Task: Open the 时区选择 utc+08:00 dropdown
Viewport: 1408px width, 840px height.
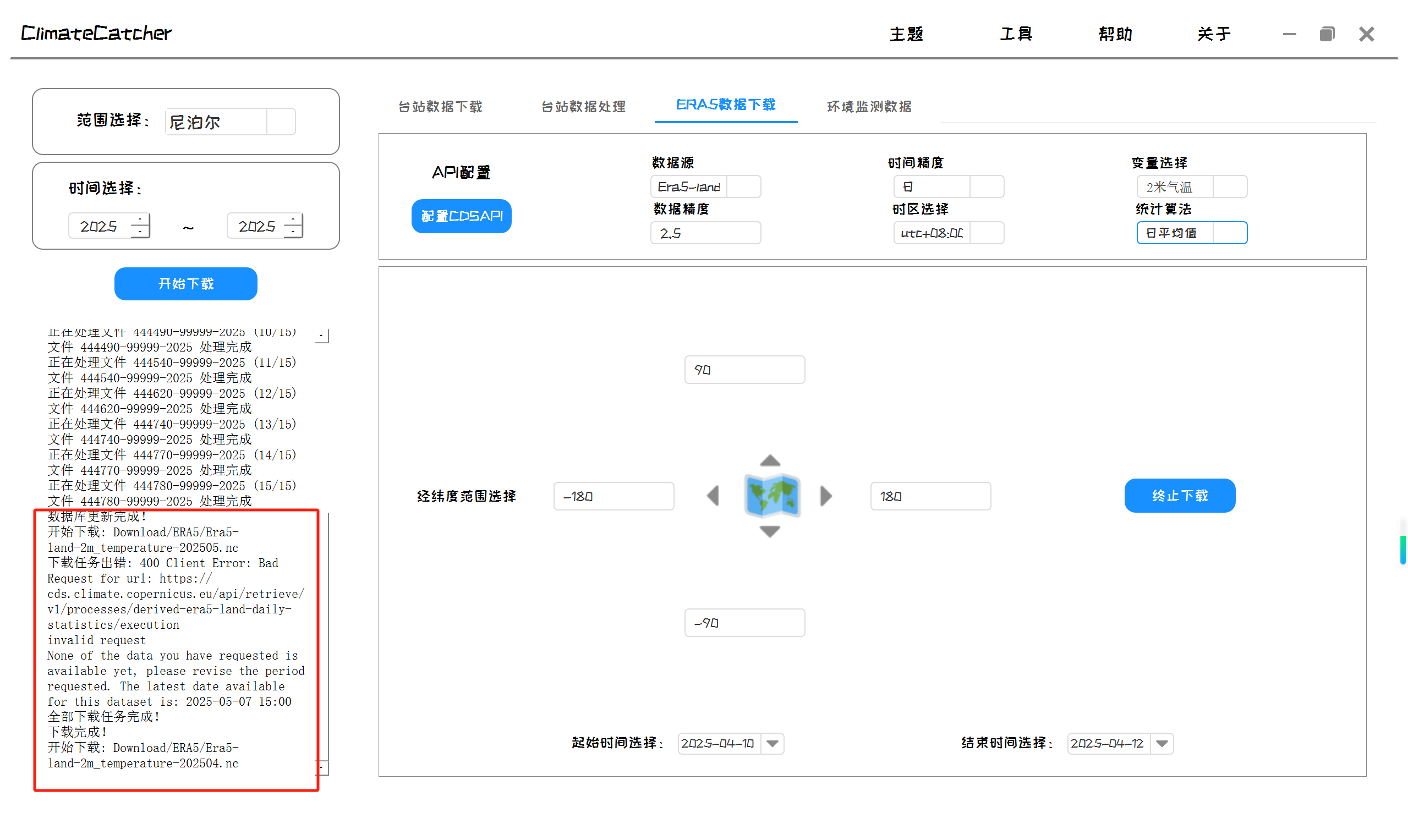Action: (986, 233)
